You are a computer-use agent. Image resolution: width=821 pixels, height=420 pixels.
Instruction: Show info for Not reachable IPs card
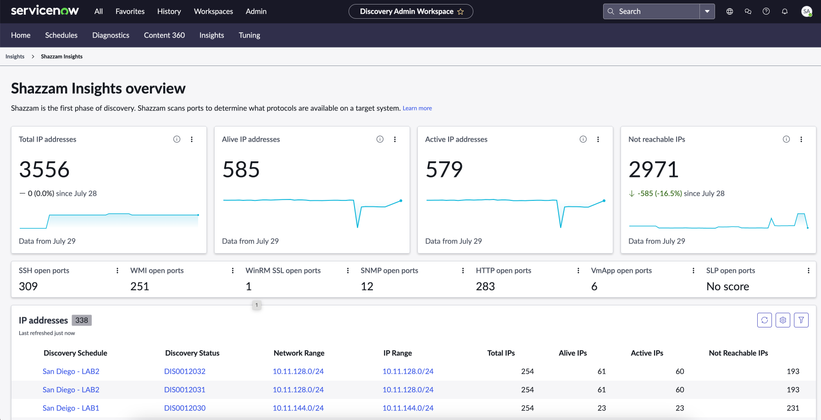click(x=786, y=139)
